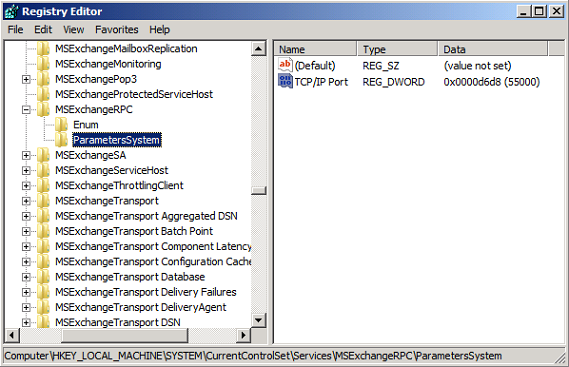Expand MSExchangeTransport Delivery Failures key

(26, 292)
